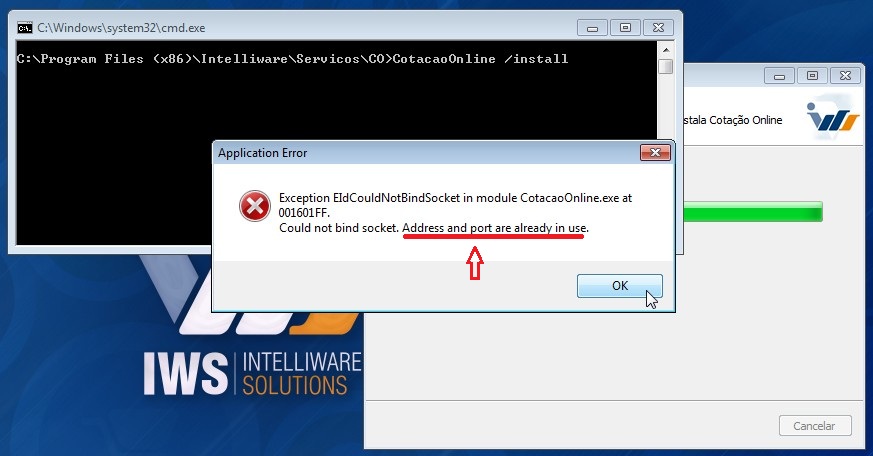The height and width of the screenshot is (456, 873).
Task: Click the underlined 'Address and port' message
Action: [x=495, y=228]
